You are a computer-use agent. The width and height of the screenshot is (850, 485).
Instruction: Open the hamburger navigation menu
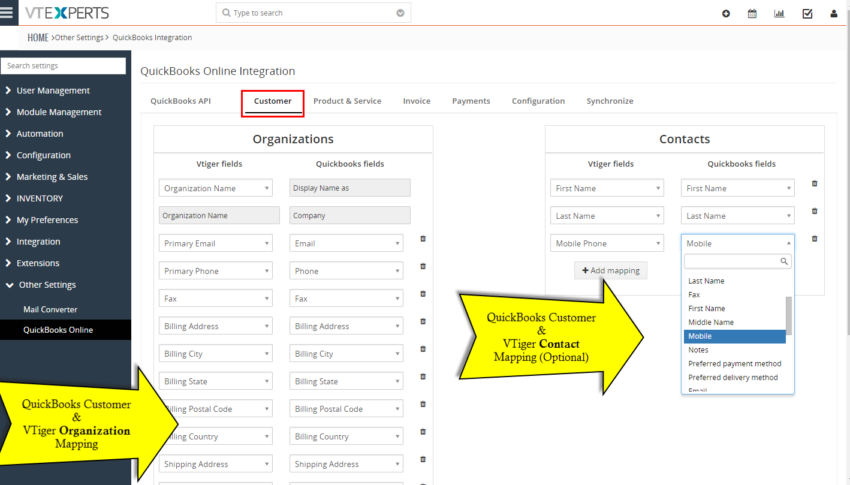coord(7,12)
